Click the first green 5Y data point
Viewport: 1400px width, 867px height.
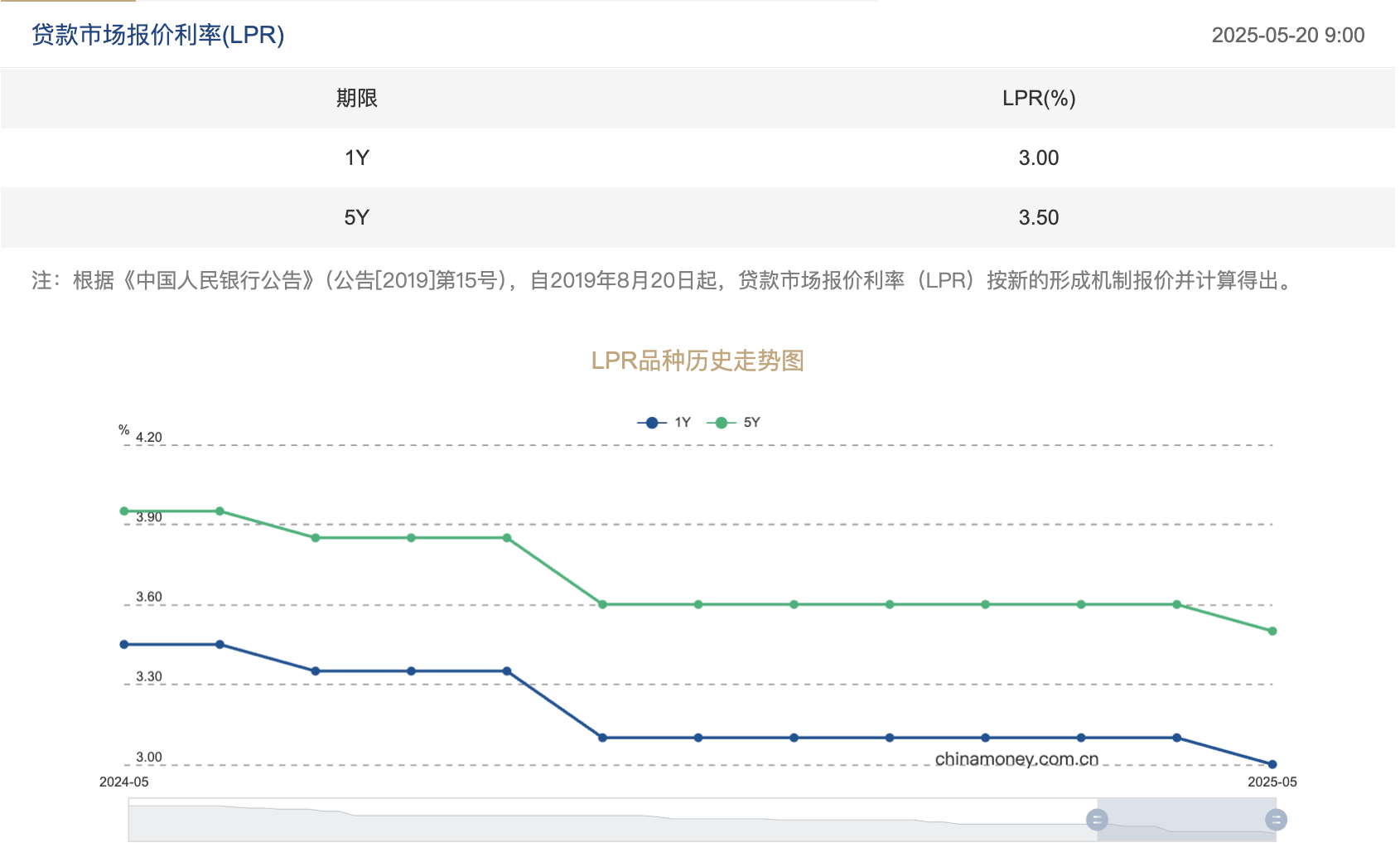point(124,511)
